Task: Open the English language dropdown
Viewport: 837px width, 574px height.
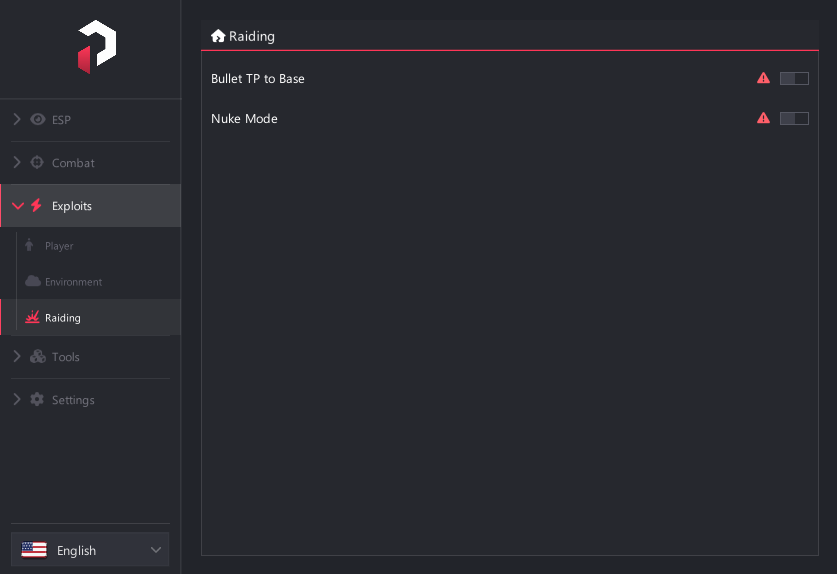Action: point(90,549)
